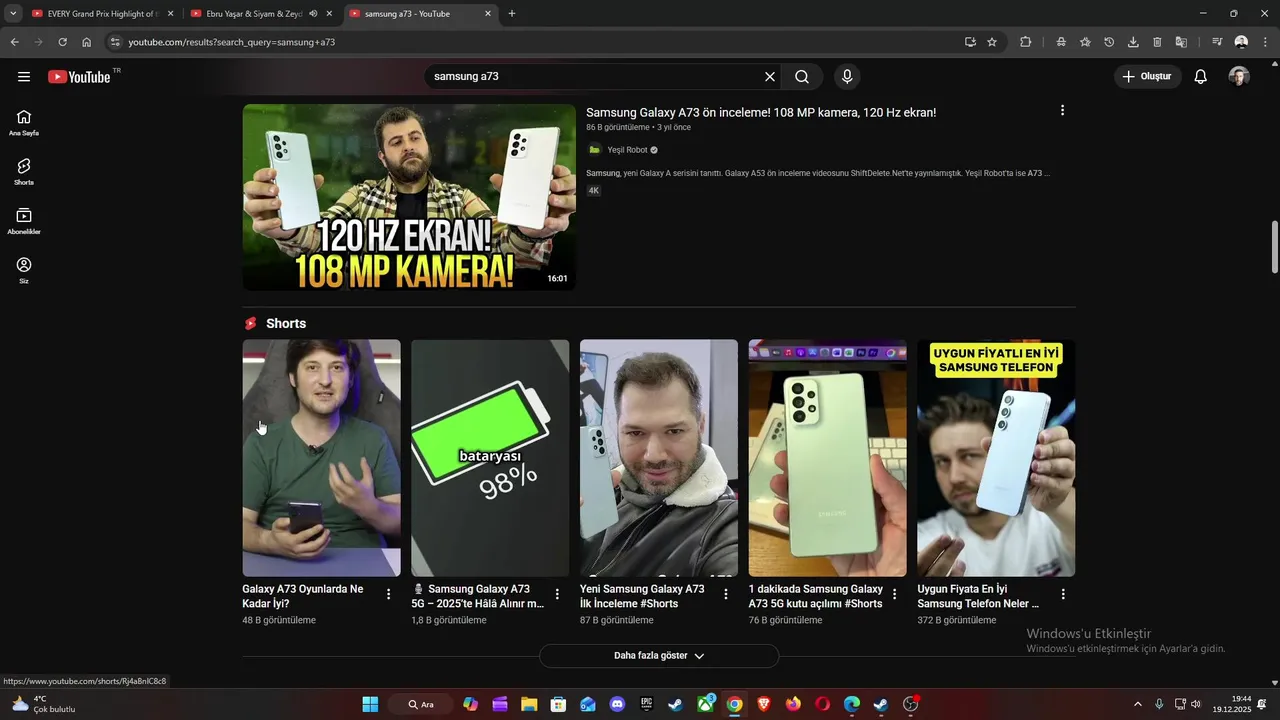Screen dimensions: 1280x720
Task: Go to the browser home page
Action: pos(86,42)
